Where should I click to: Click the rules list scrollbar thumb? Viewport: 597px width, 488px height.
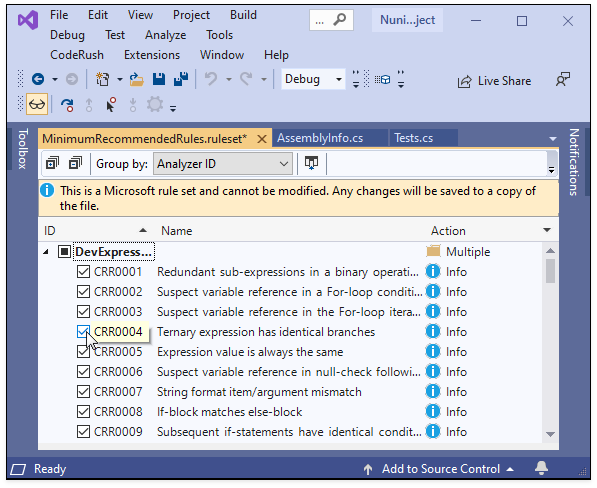click(x=550, y=271)
